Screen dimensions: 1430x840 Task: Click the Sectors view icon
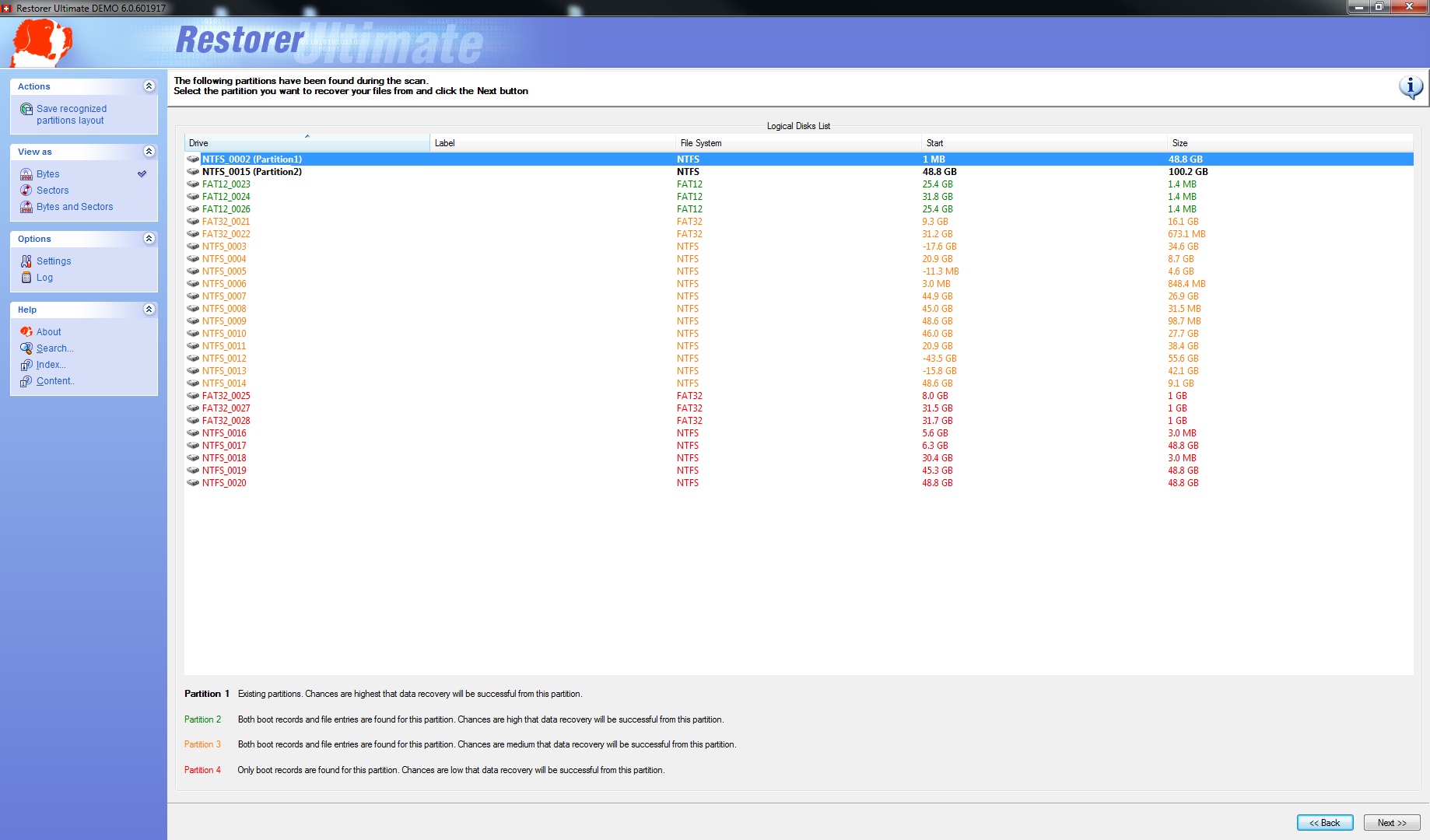(x=26, y=191)
